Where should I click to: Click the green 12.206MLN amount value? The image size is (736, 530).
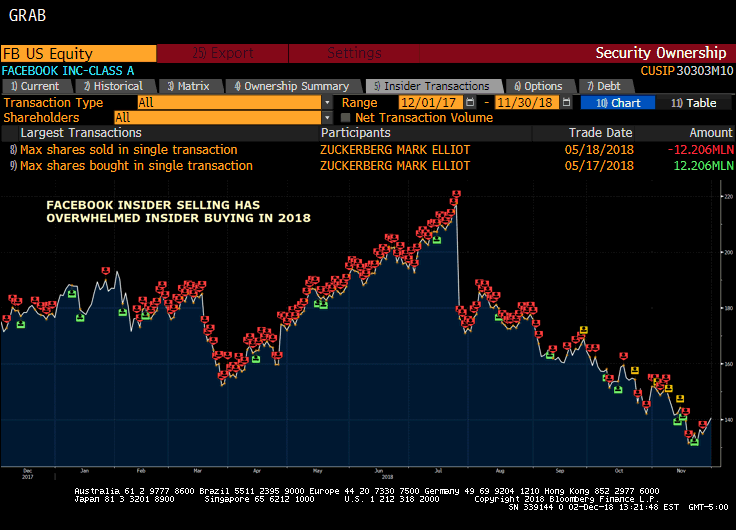(x=704, y=166)
